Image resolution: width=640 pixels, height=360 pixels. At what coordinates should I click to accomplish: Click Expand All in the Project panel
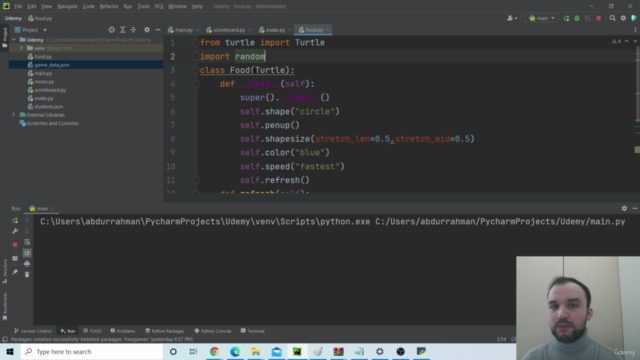tap(122, 30)
